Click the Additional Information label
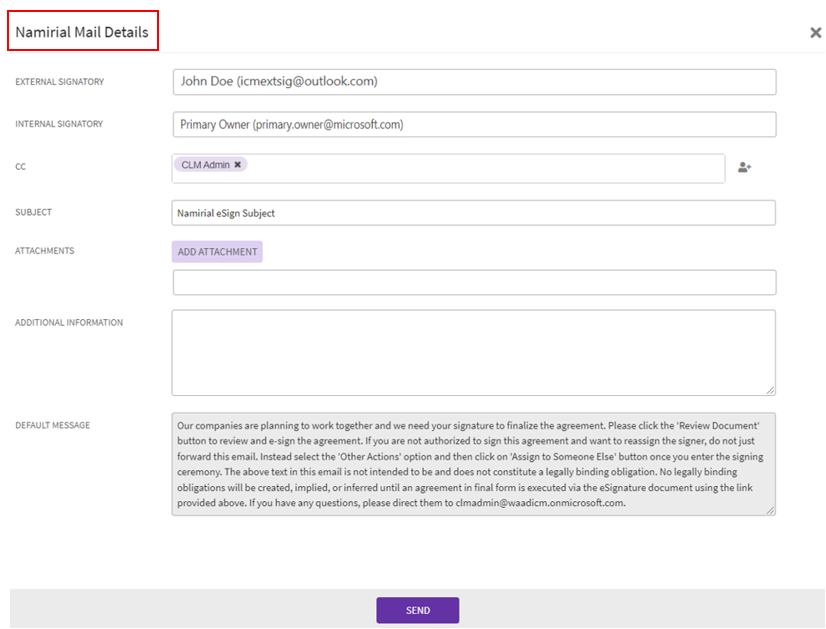This screenshot has width=826, height=629. tap(69, 323)
